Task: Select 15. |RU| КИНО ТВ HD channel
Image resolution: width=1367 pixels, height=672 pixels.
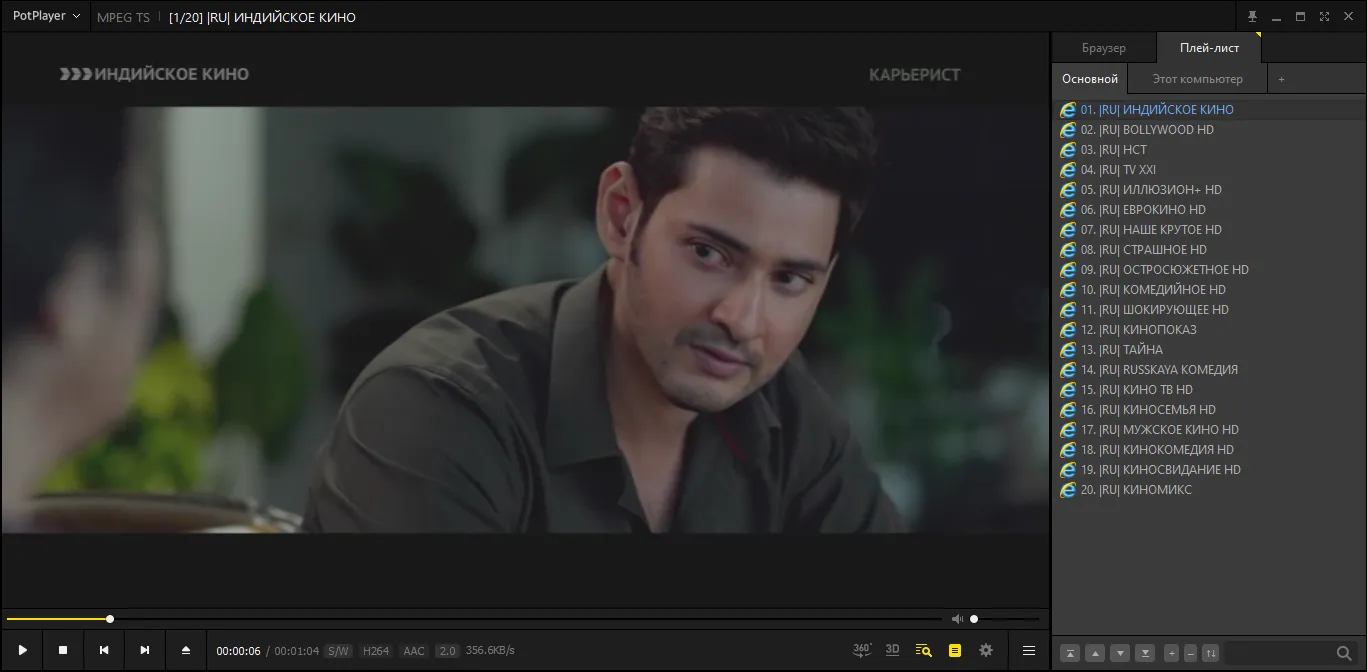Action: pyautogui.click(x=1209, y=390)
